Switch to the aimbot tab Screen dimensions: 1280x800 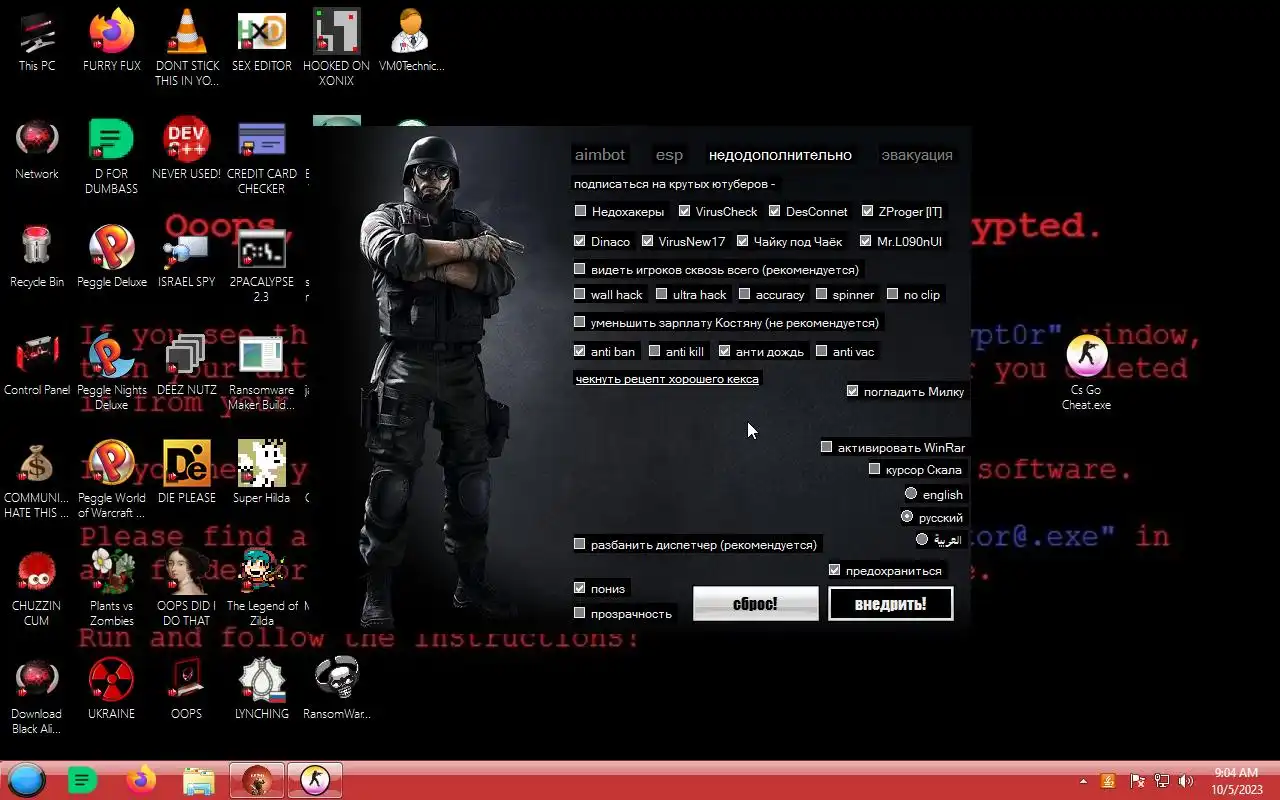600,155
